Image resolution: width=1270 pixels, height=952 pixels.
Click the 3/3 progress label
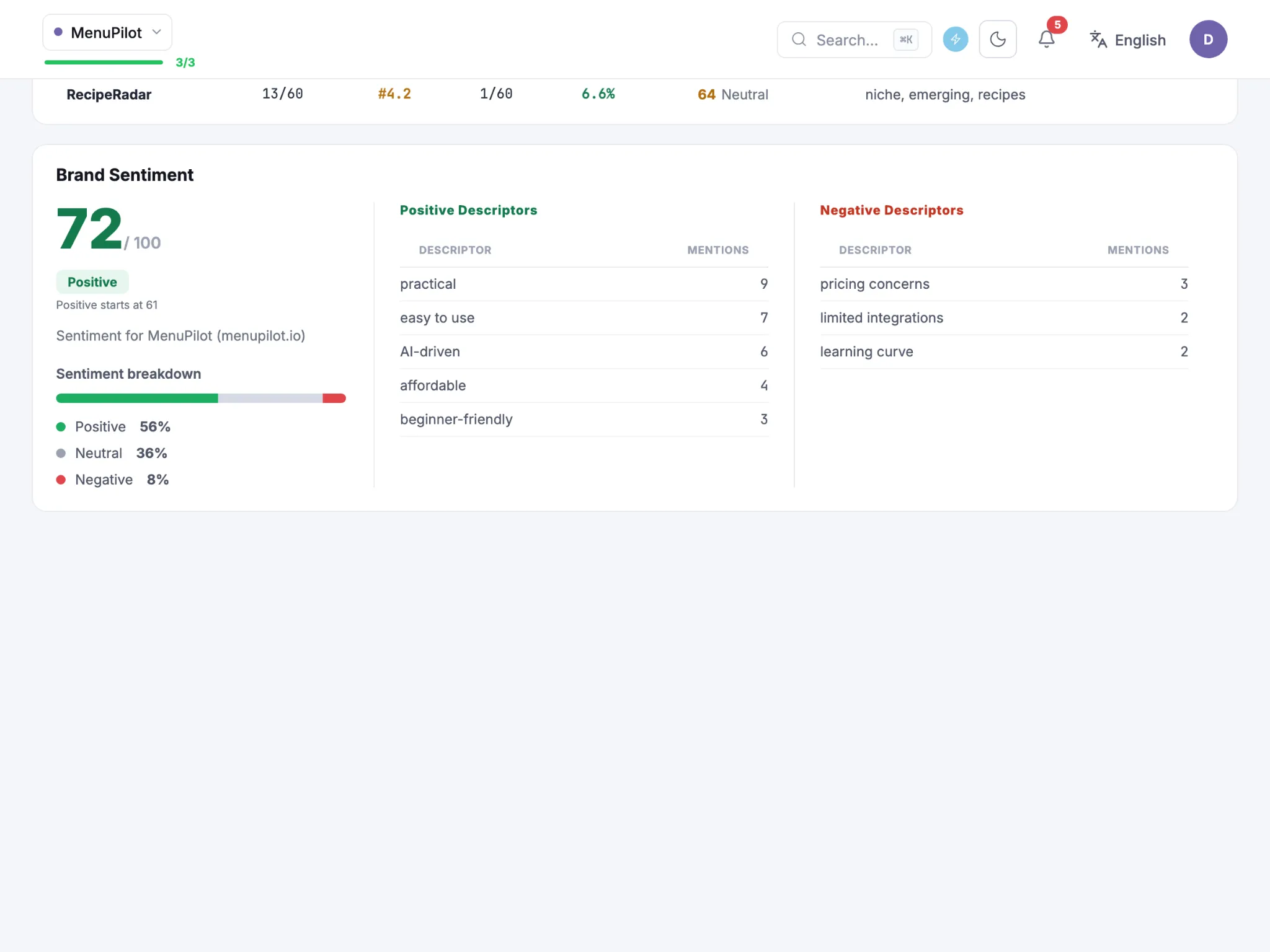coord(185,63)
